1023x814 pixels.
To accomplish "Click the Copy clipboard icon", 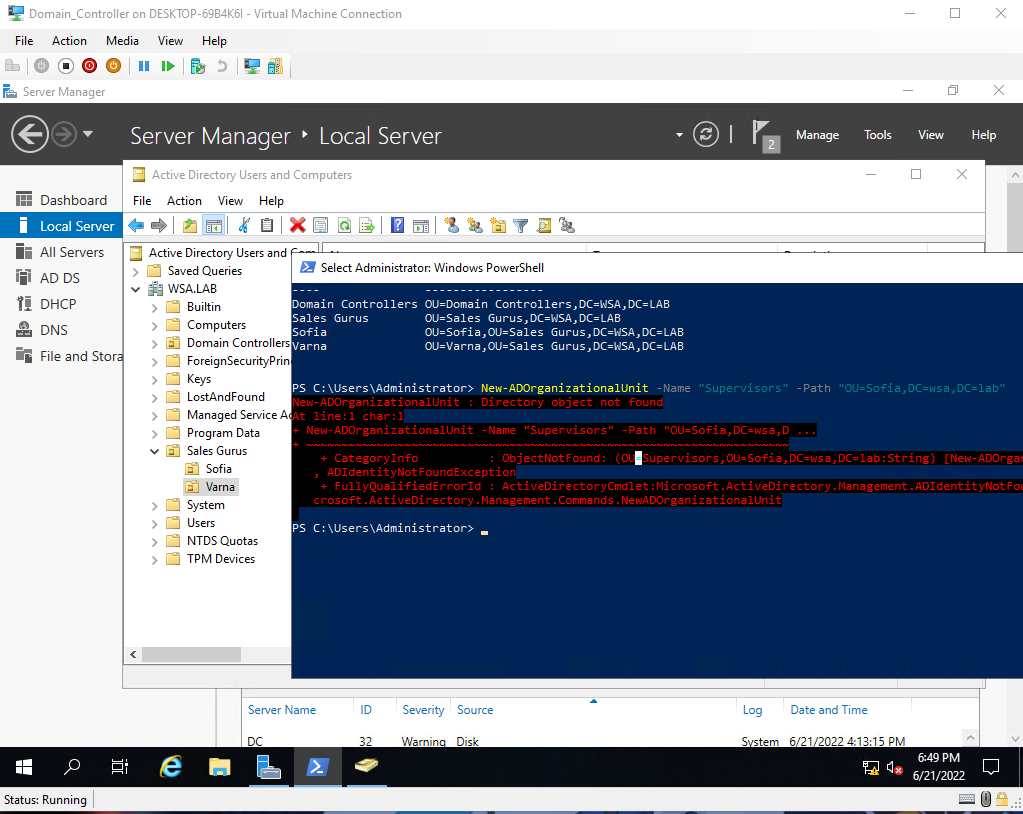I will (267, 226).
